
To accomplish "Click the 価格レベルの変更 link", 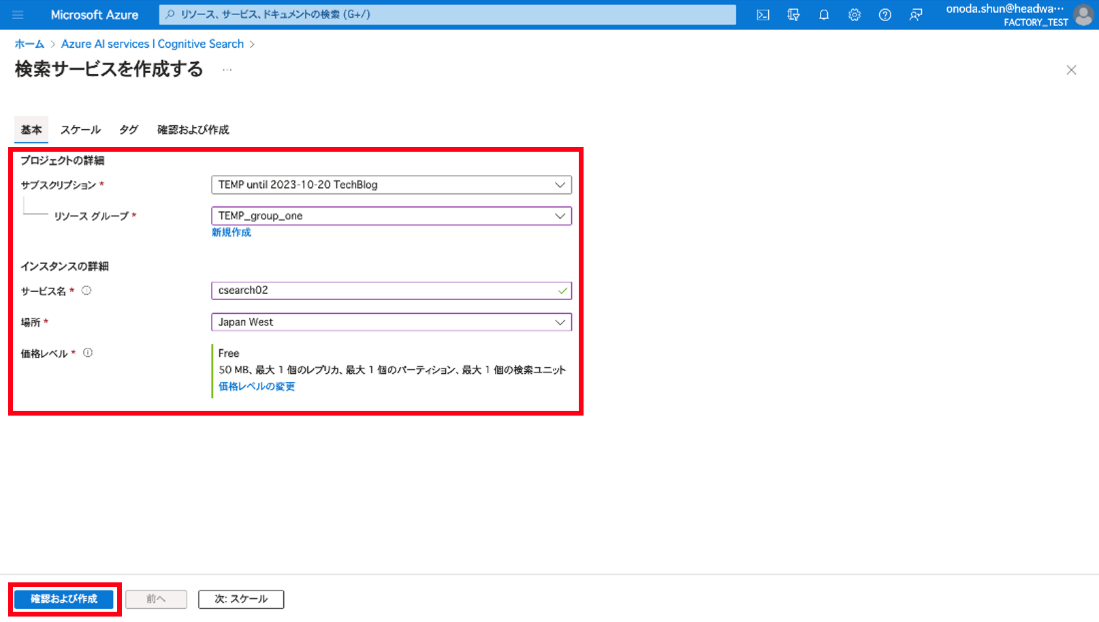I will click(x=257, y=386).
